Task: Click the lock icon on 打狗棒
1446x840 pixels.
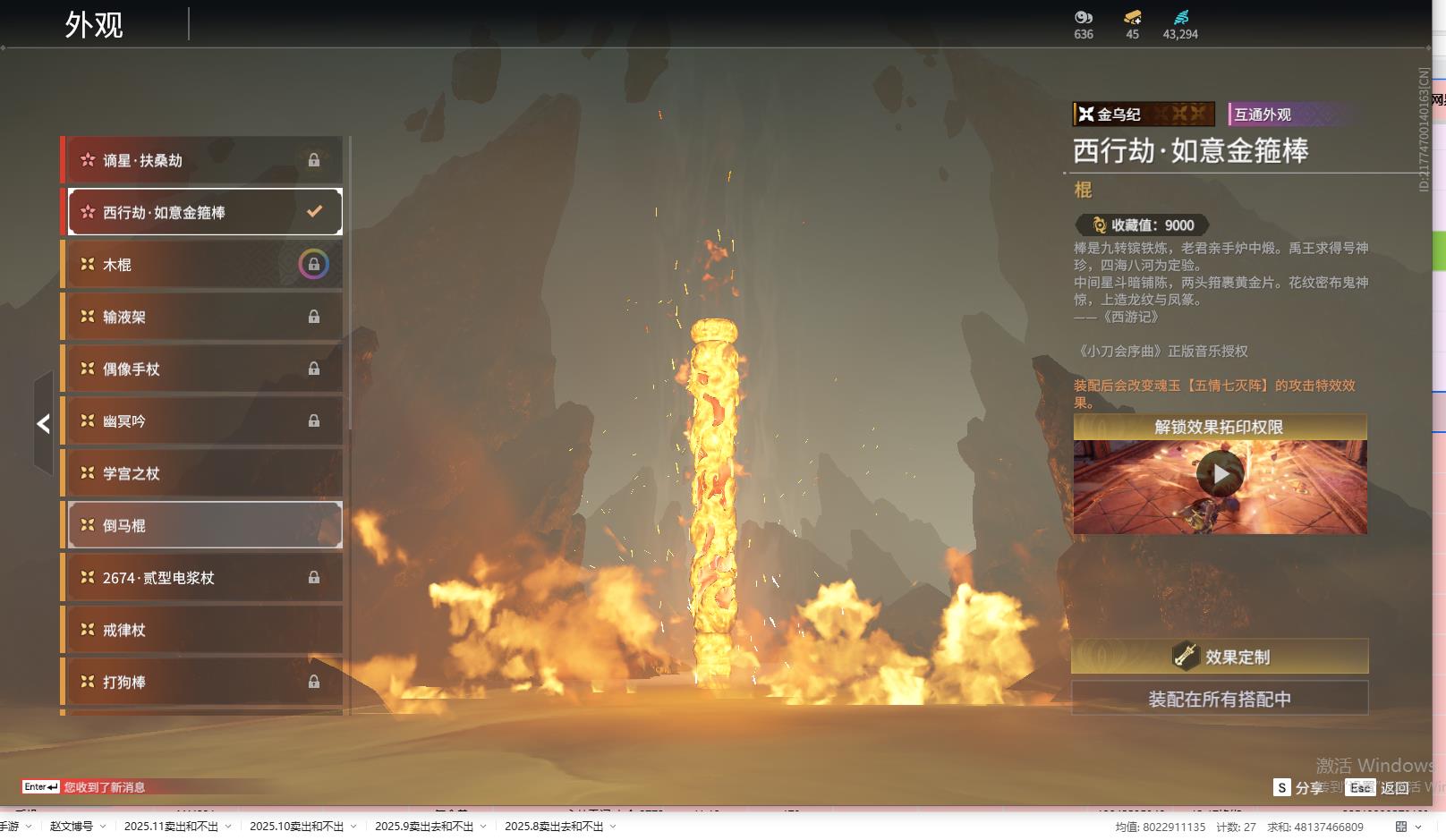Action: pyautogui.click(x=314, y=683)
